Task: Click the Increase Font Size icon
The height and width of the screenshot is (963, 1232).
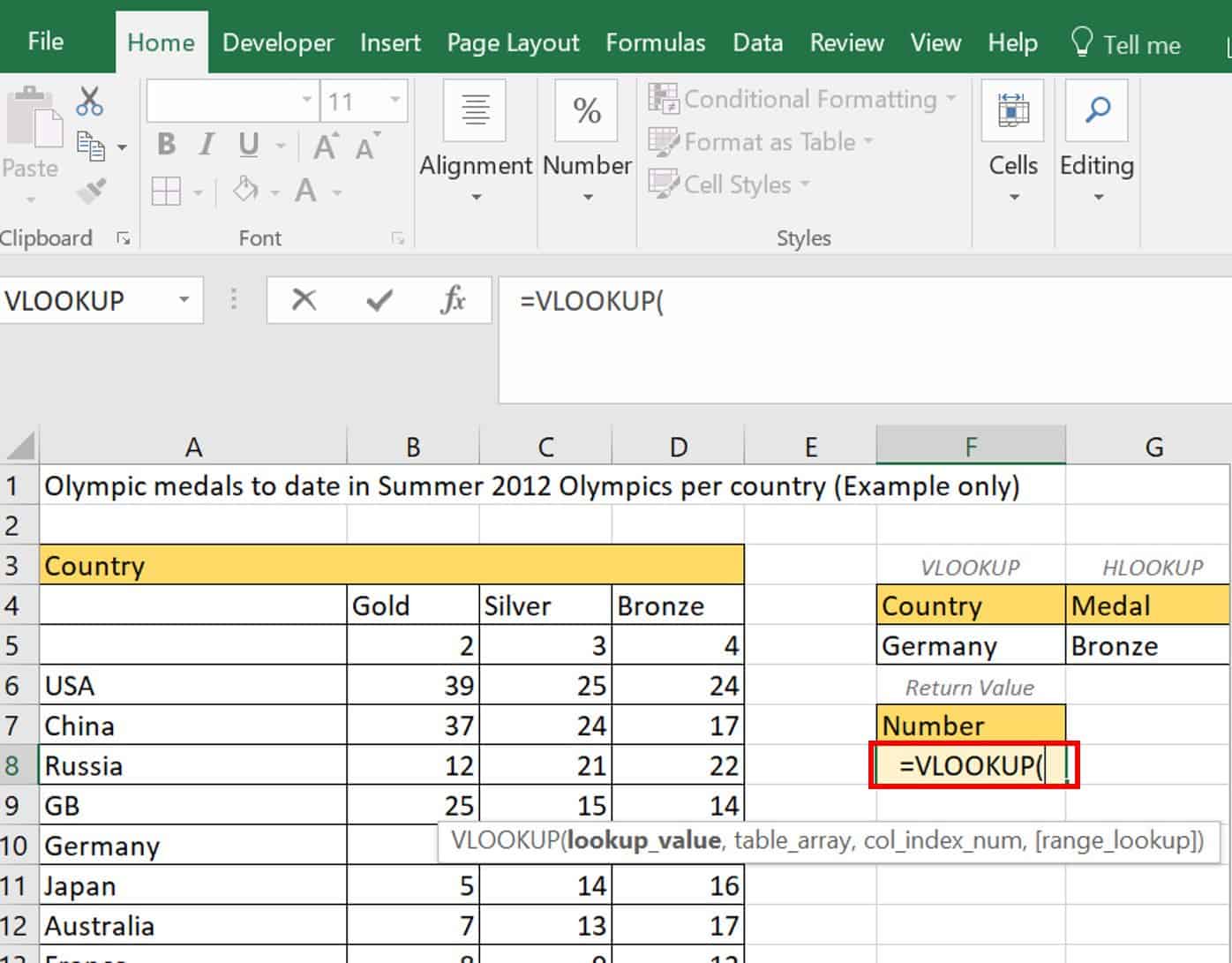Action: click(x=326, y=146)
